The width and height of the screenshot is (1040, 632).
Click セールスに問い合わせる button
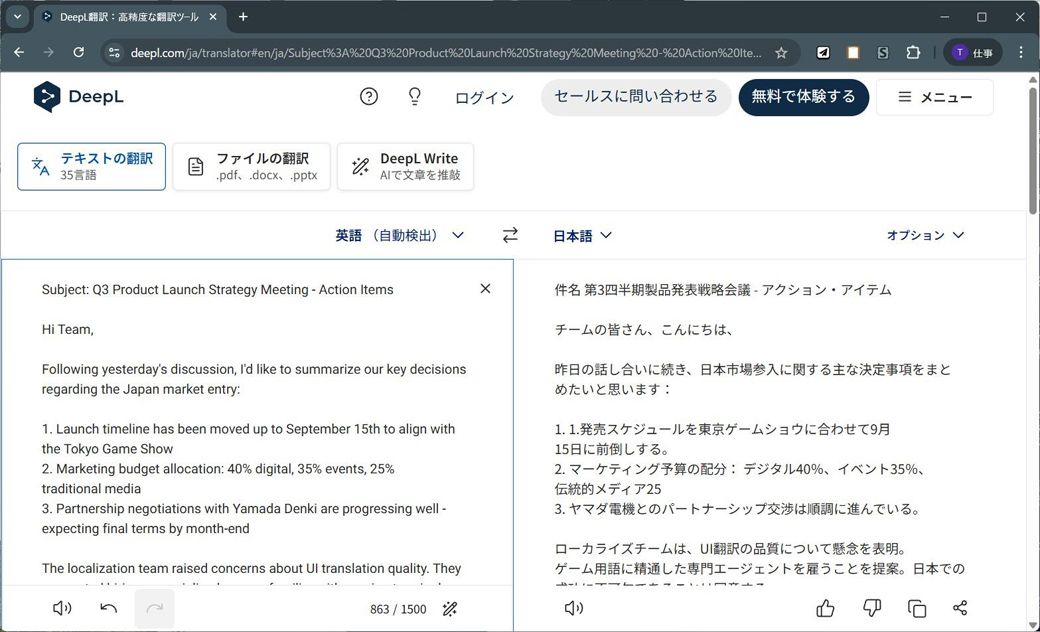click(635, 97)
